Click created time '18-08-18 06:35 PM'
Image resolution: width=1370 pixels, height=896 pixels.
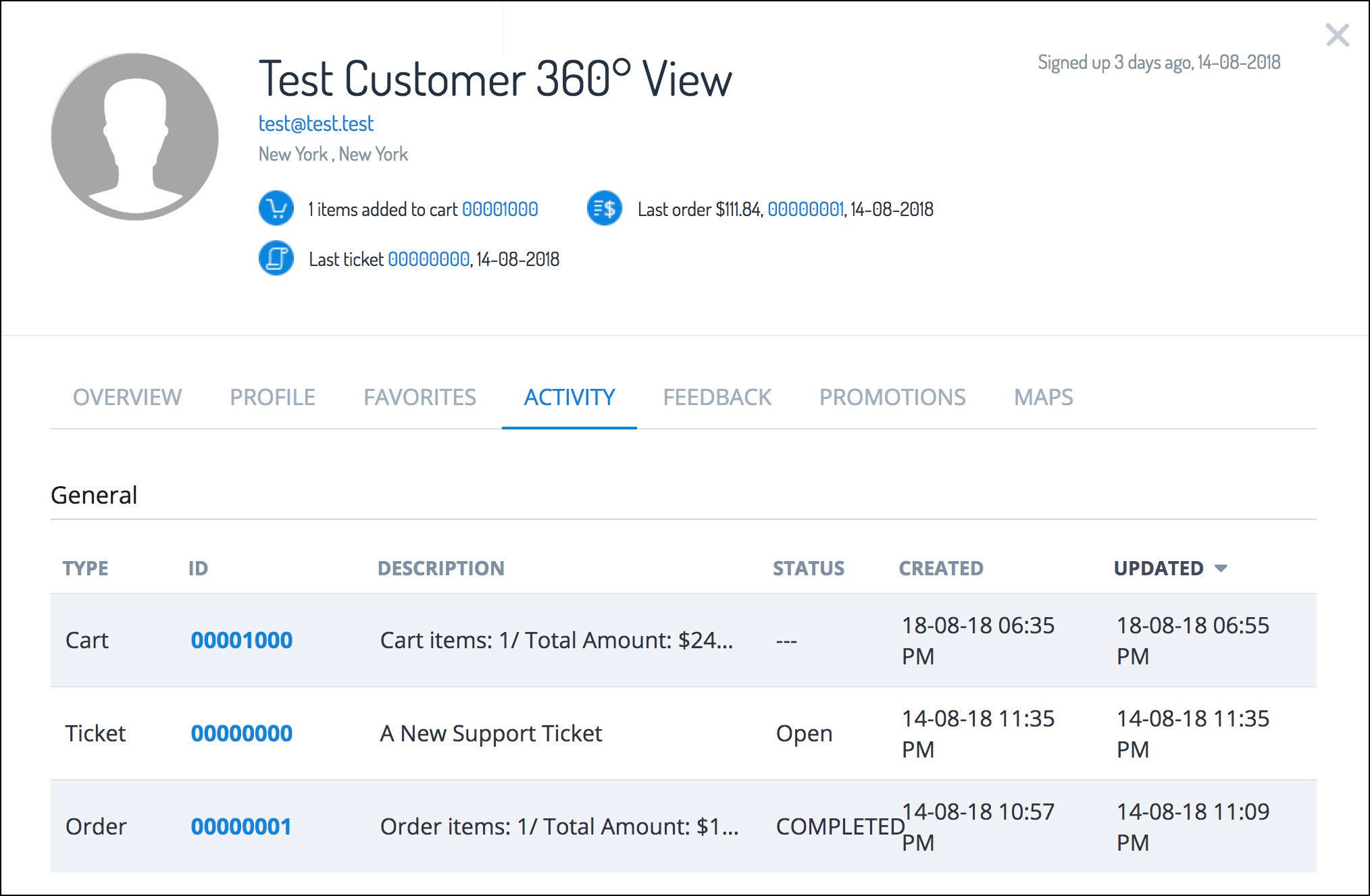pos(978,640)
